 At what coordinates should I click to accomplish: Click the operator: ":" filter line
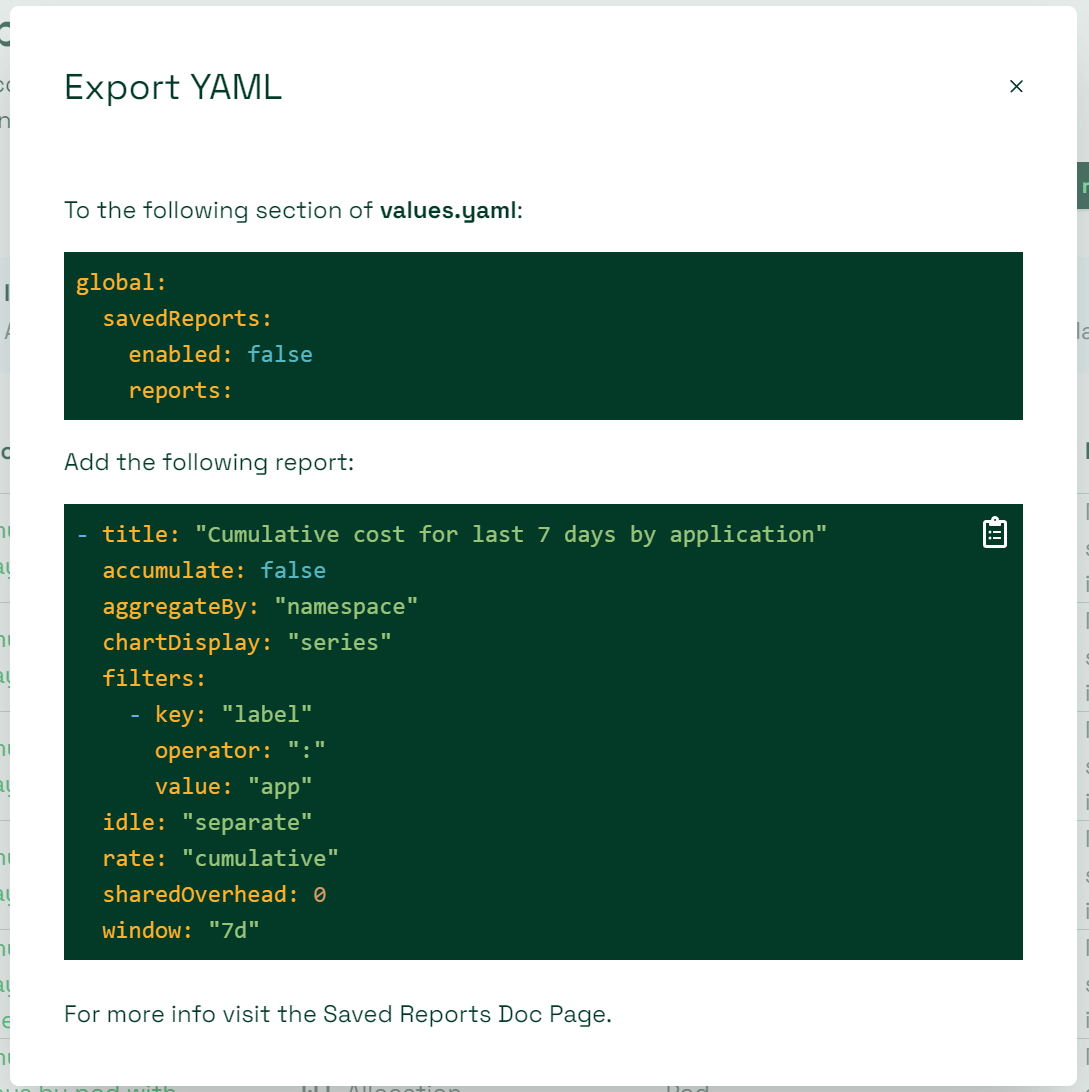tap(240, 751)
